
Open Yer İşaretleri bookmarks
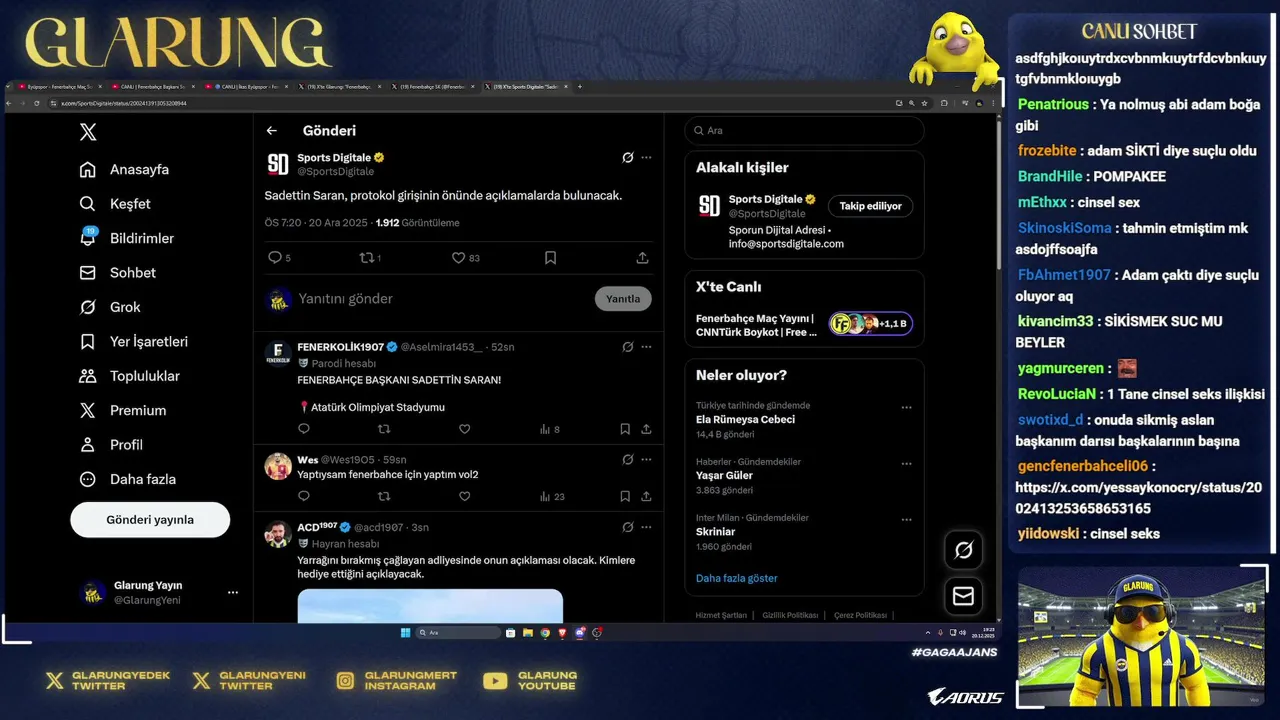[x=133, y=342]
